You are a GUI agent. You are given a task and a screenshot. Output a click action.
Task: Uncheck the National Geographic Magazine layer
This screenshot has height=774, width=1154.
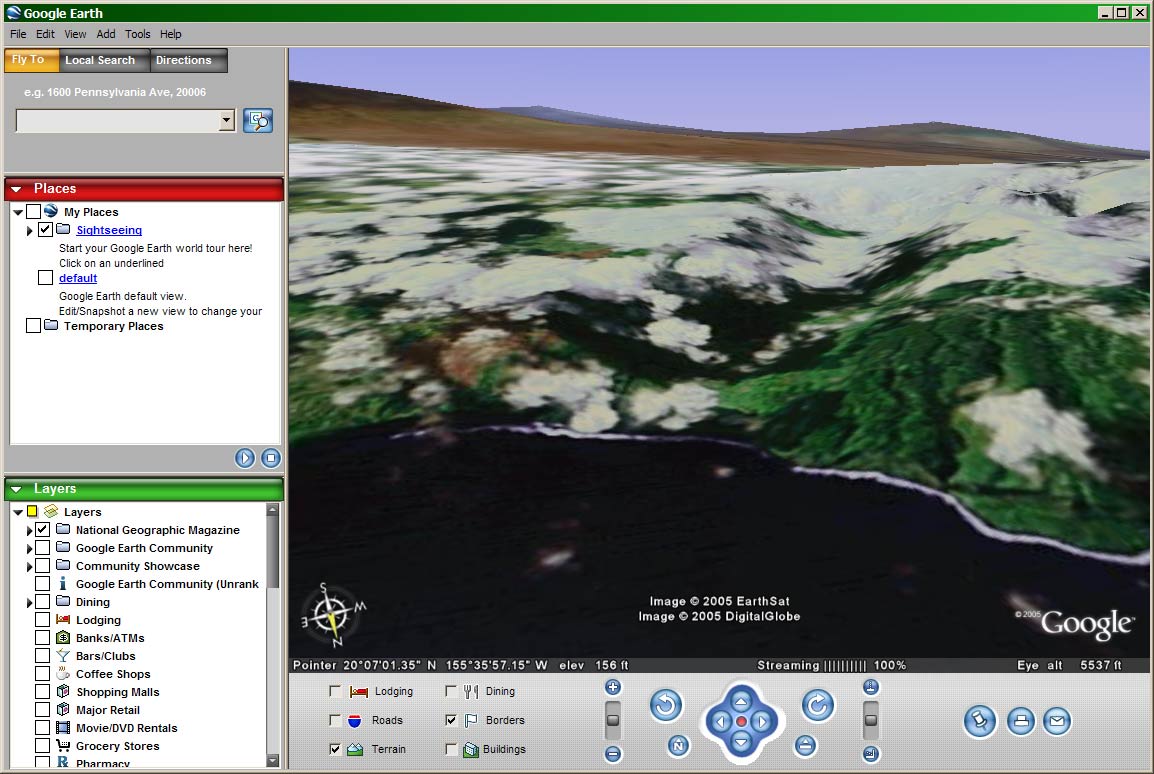click(x=43, y=530)
